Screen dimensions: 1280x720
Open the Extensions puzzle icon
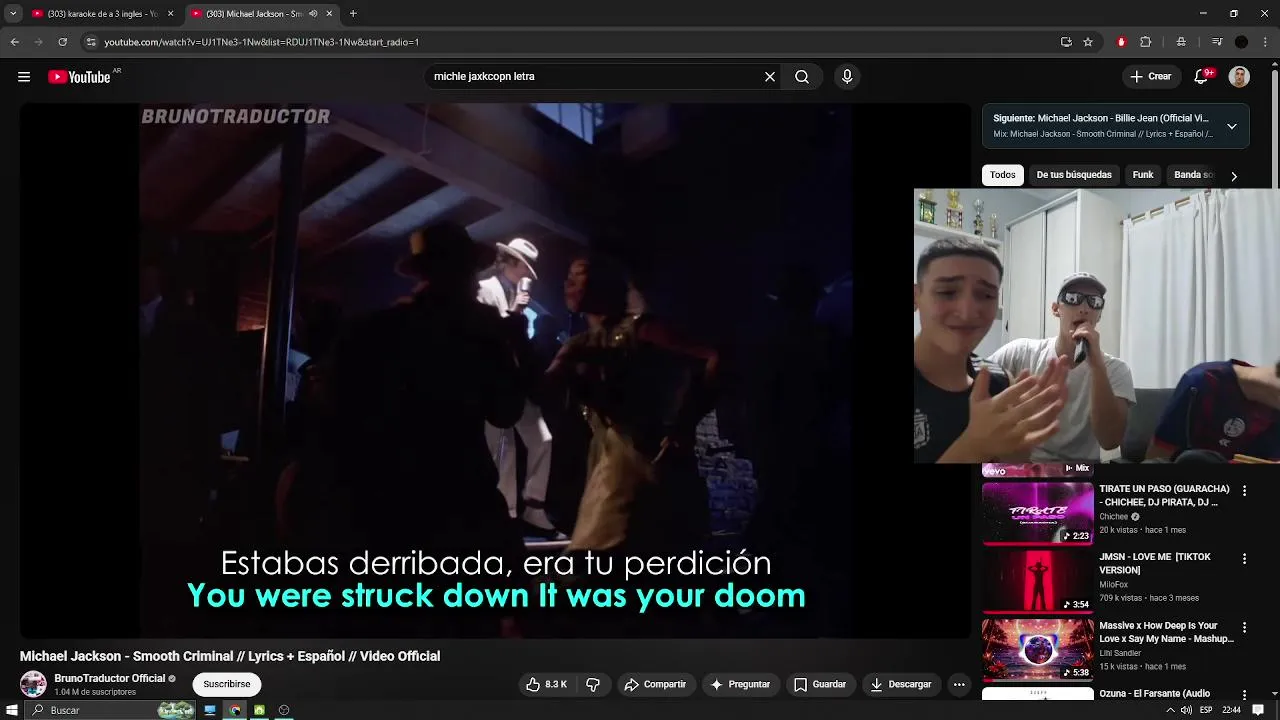click(x=1146, y=42)
